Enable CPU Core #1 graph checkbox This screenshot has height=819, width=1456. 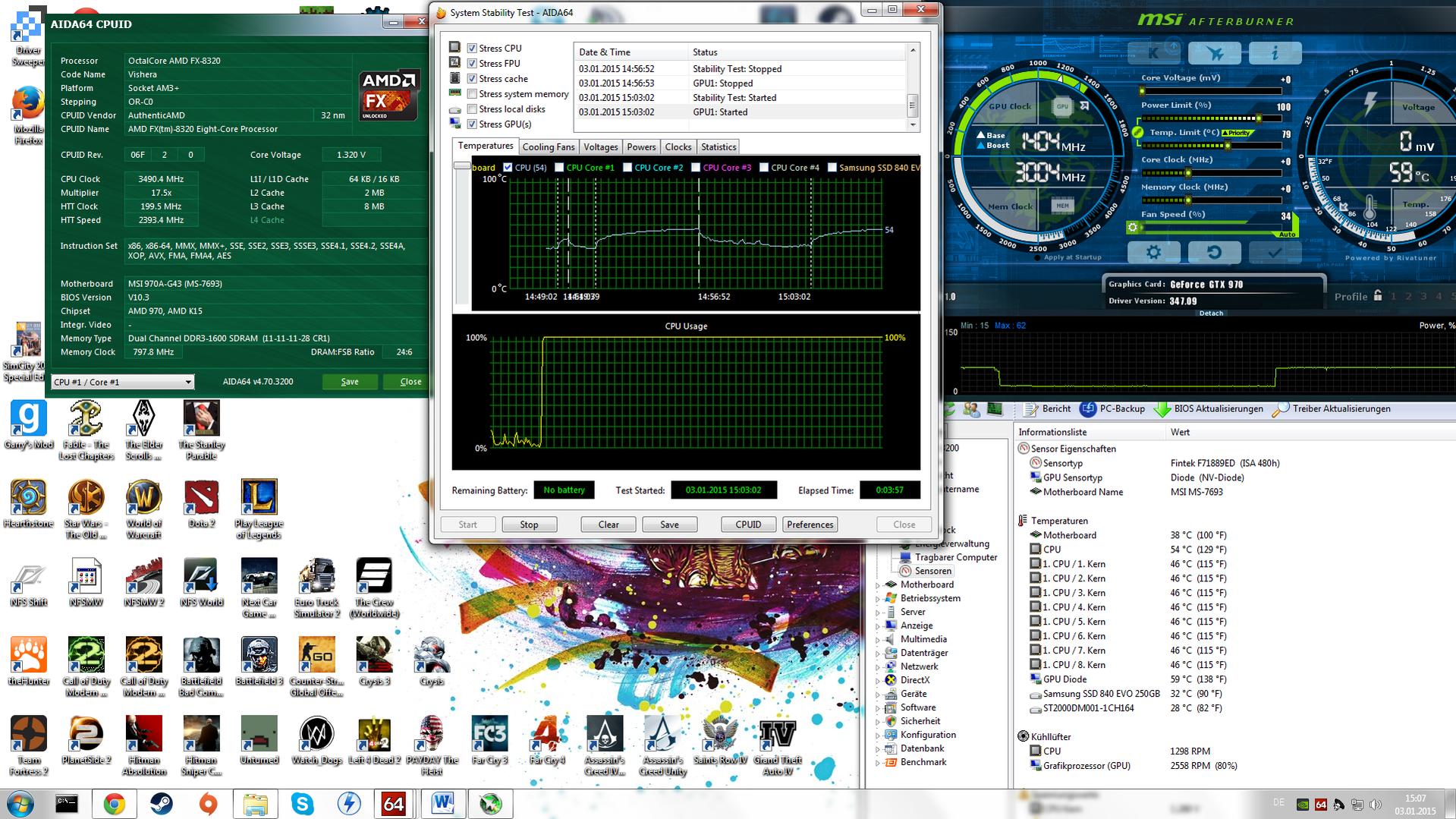559,168
